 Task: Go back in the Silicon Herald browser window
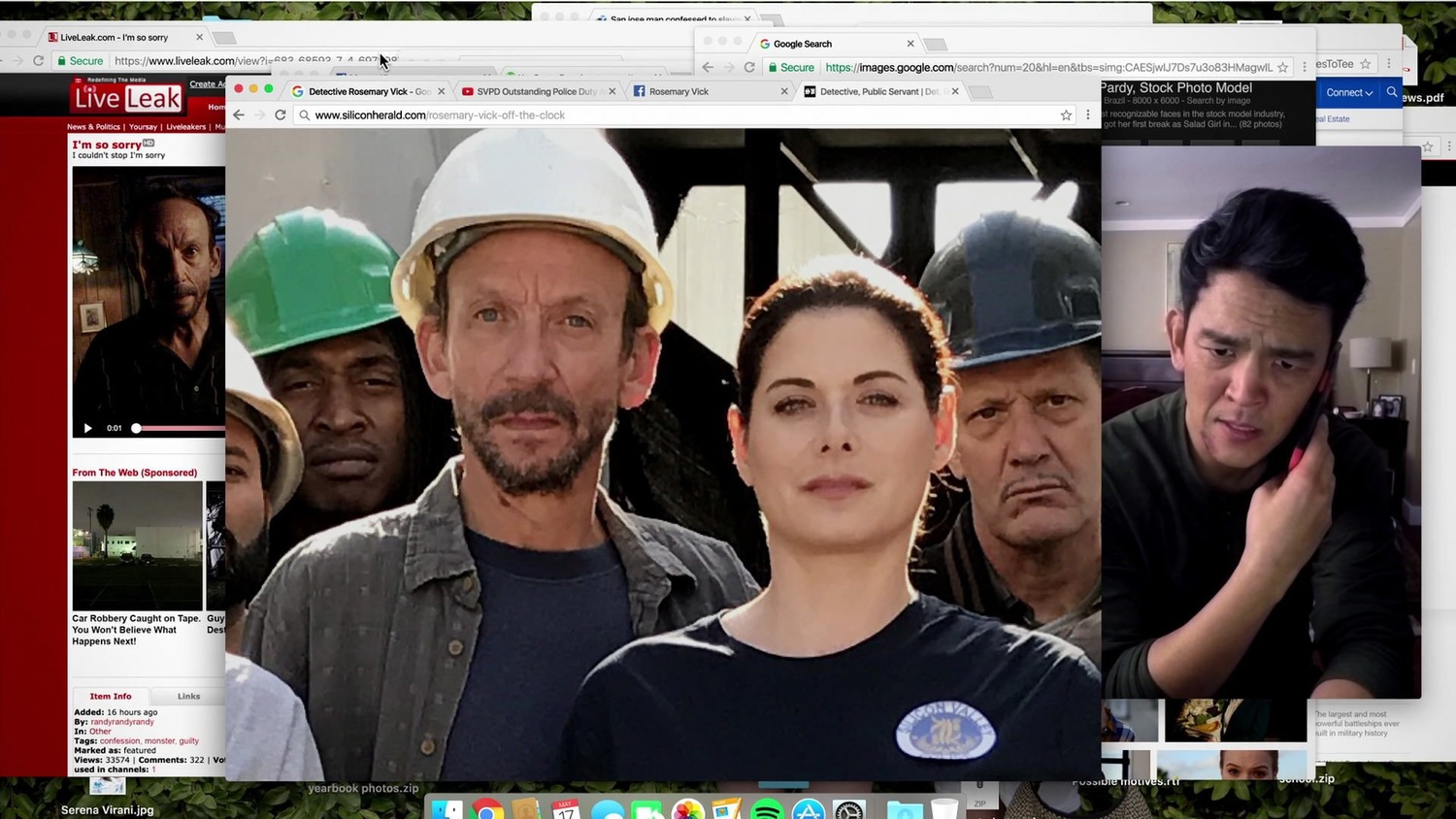239,115
